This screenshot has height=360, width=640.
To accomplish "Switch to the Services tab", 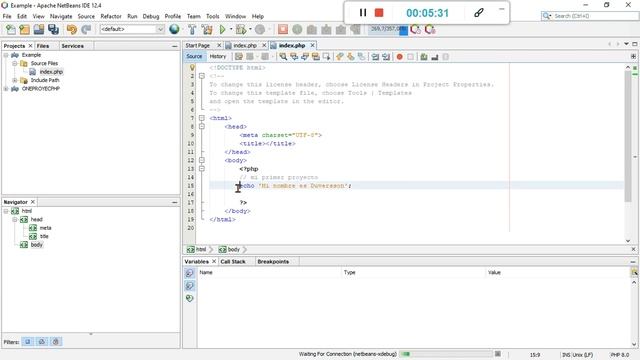I will click(x=72, y=46).
